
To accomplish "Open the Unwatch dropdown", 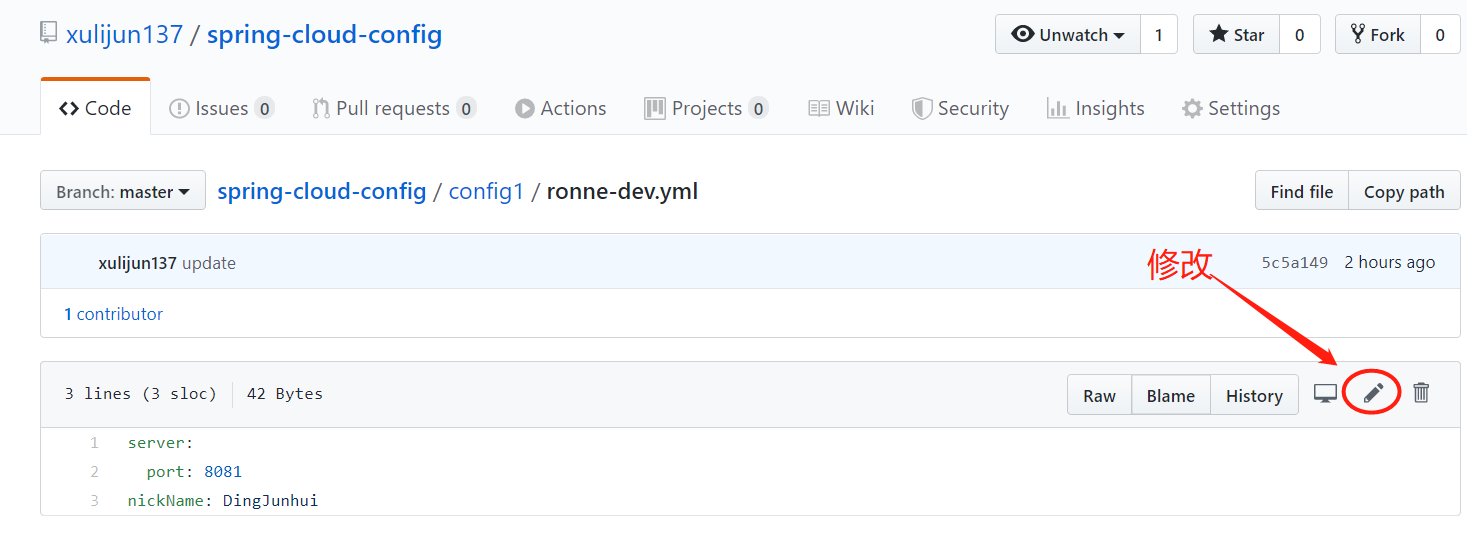I will (1068, 34).
